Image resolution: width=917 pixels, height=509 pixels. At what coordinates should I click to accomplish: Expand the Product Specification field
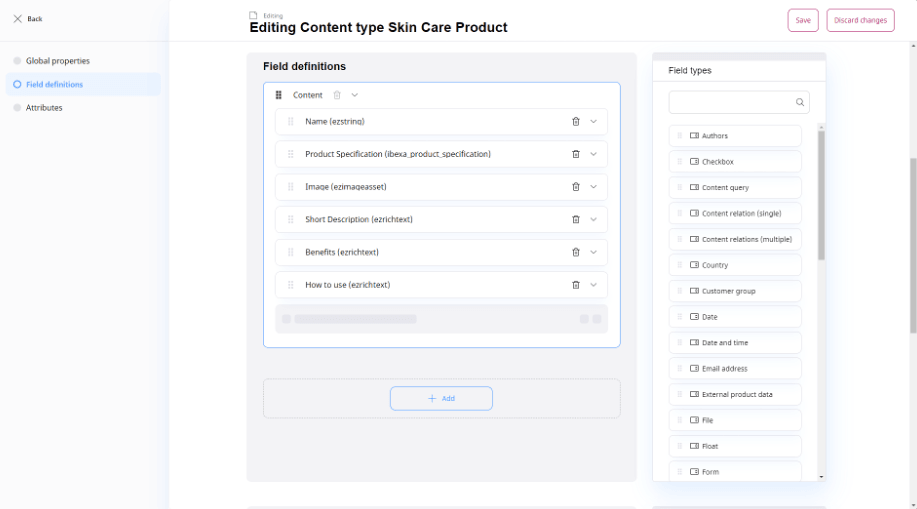[593, 154]
